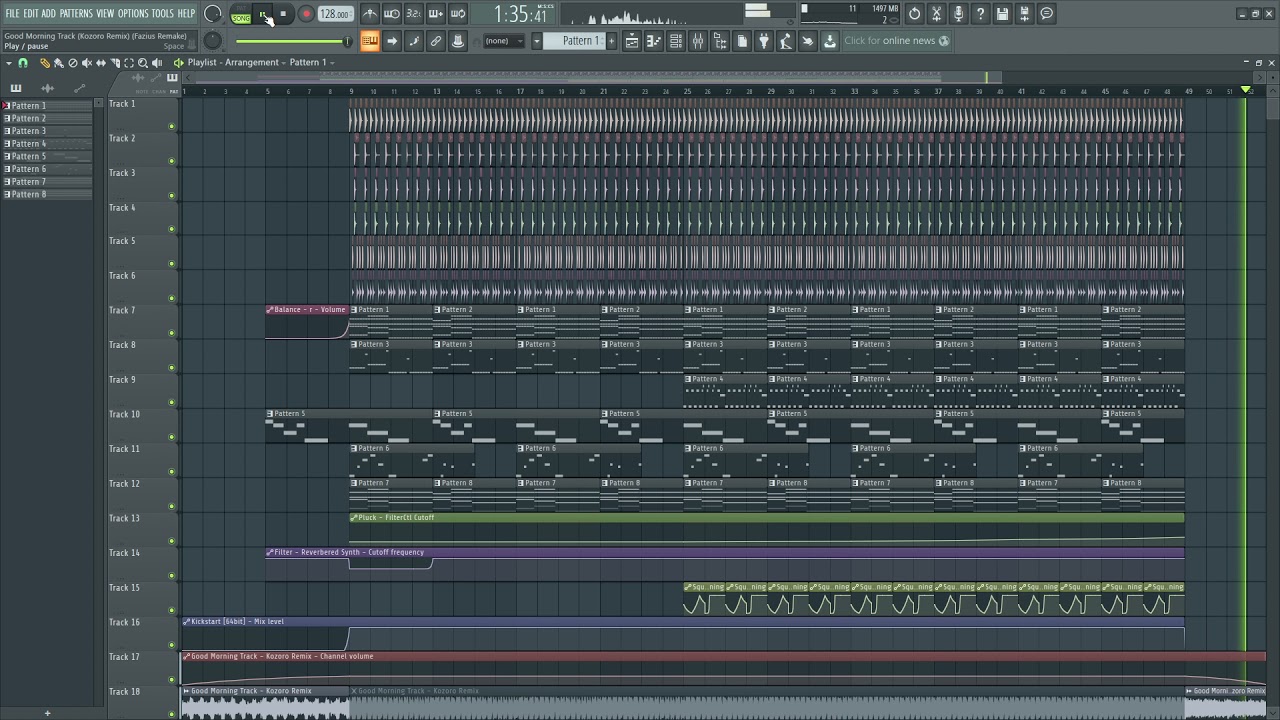Open audio editor scissors icon

pos(936,14)
